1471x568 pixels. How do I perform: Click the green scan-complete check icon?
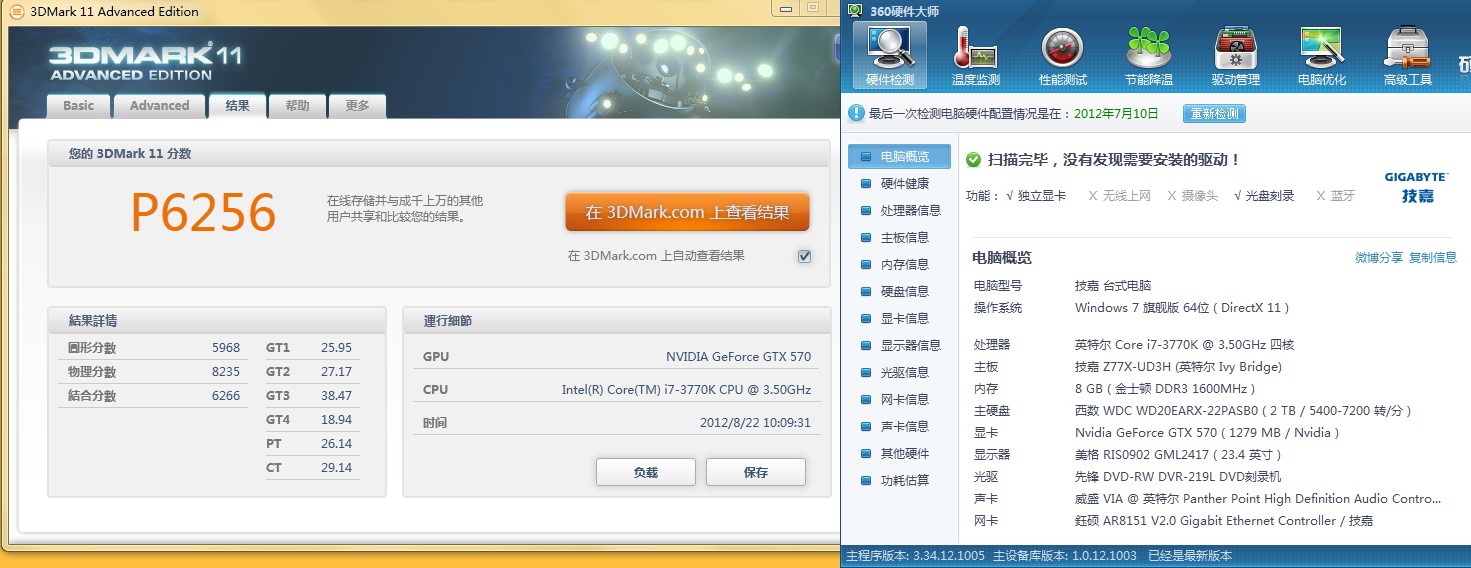pyautogui.click(x=974, y=159)
